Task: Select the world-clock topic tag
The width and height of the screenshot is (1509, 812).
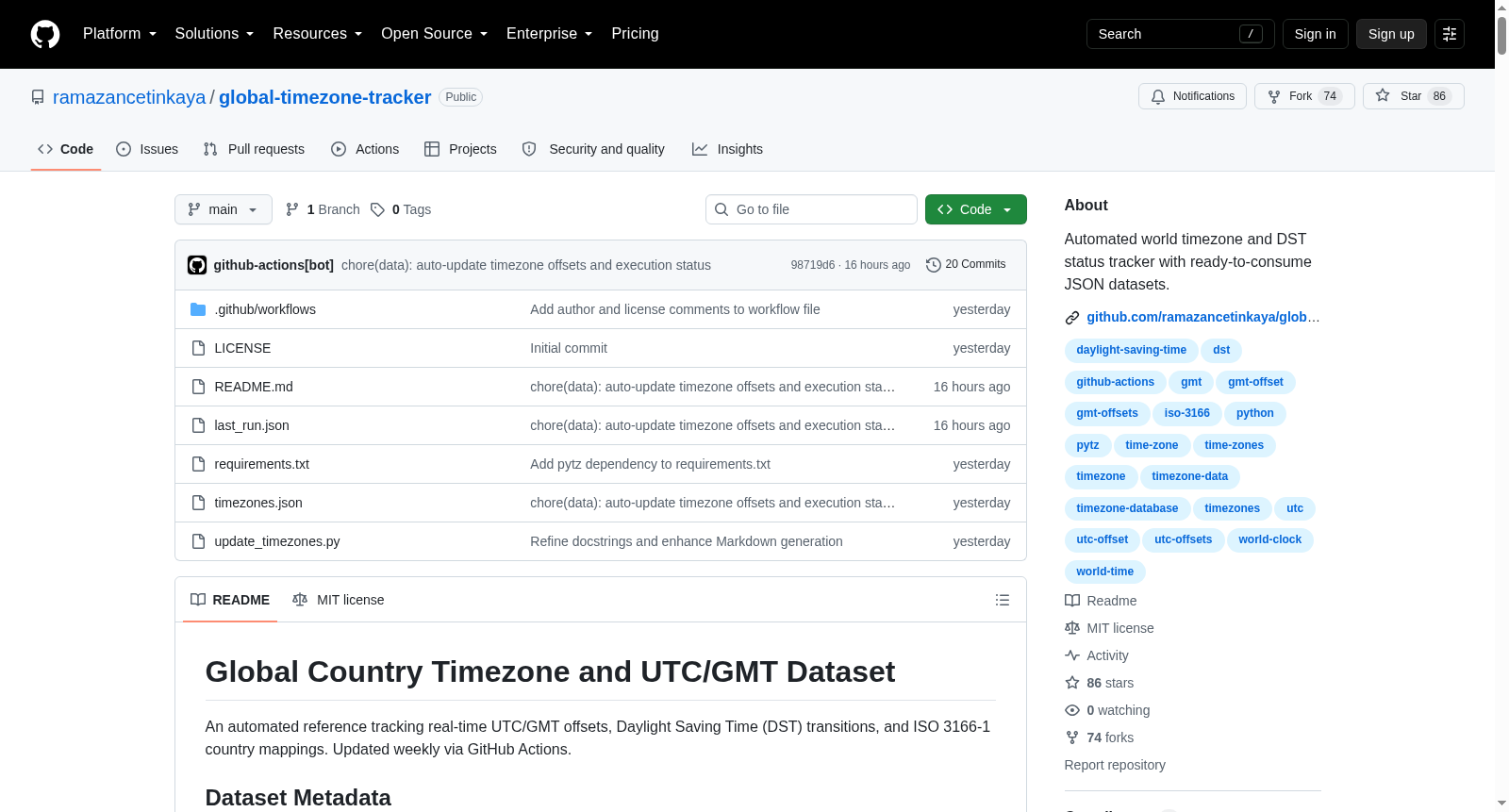Action: (1269, 539)
